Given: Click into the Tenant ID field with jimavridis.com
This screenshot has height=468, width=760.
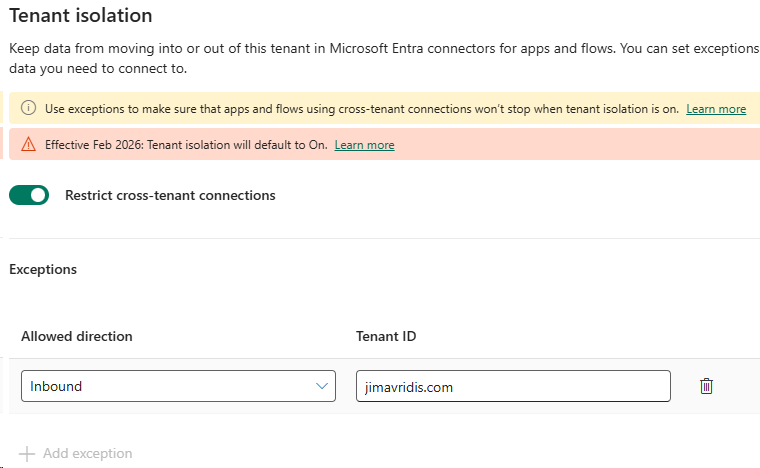Looking at the screenshot, I should 512,386.
